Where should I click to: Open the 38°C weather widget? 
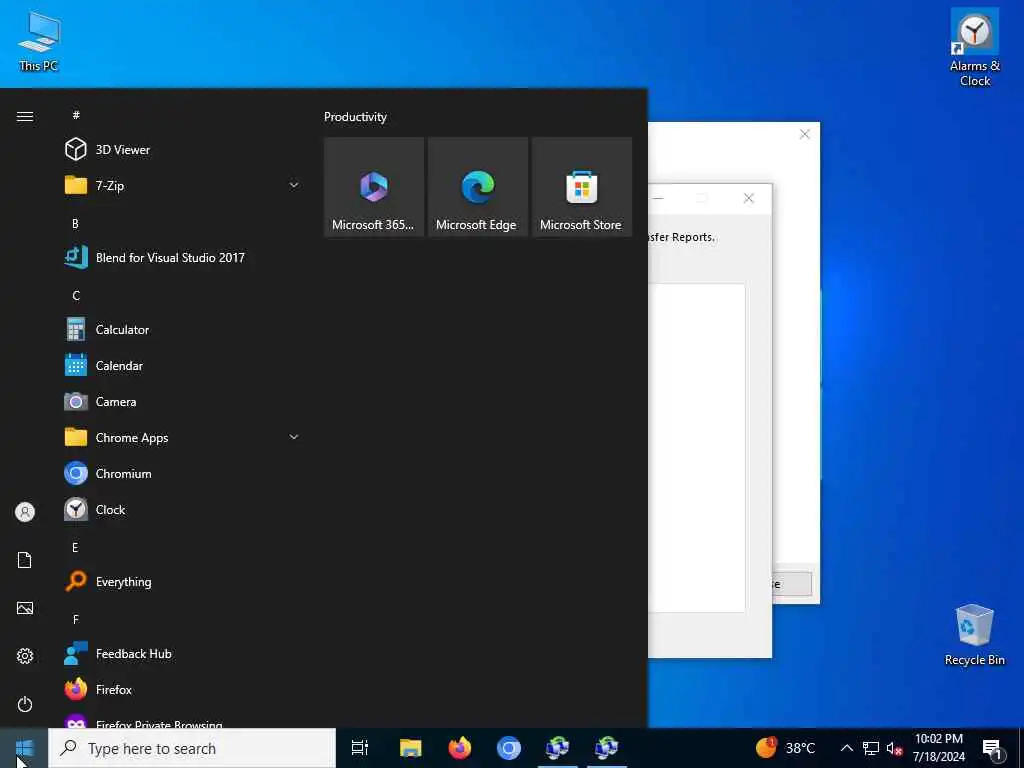point(786,748)
